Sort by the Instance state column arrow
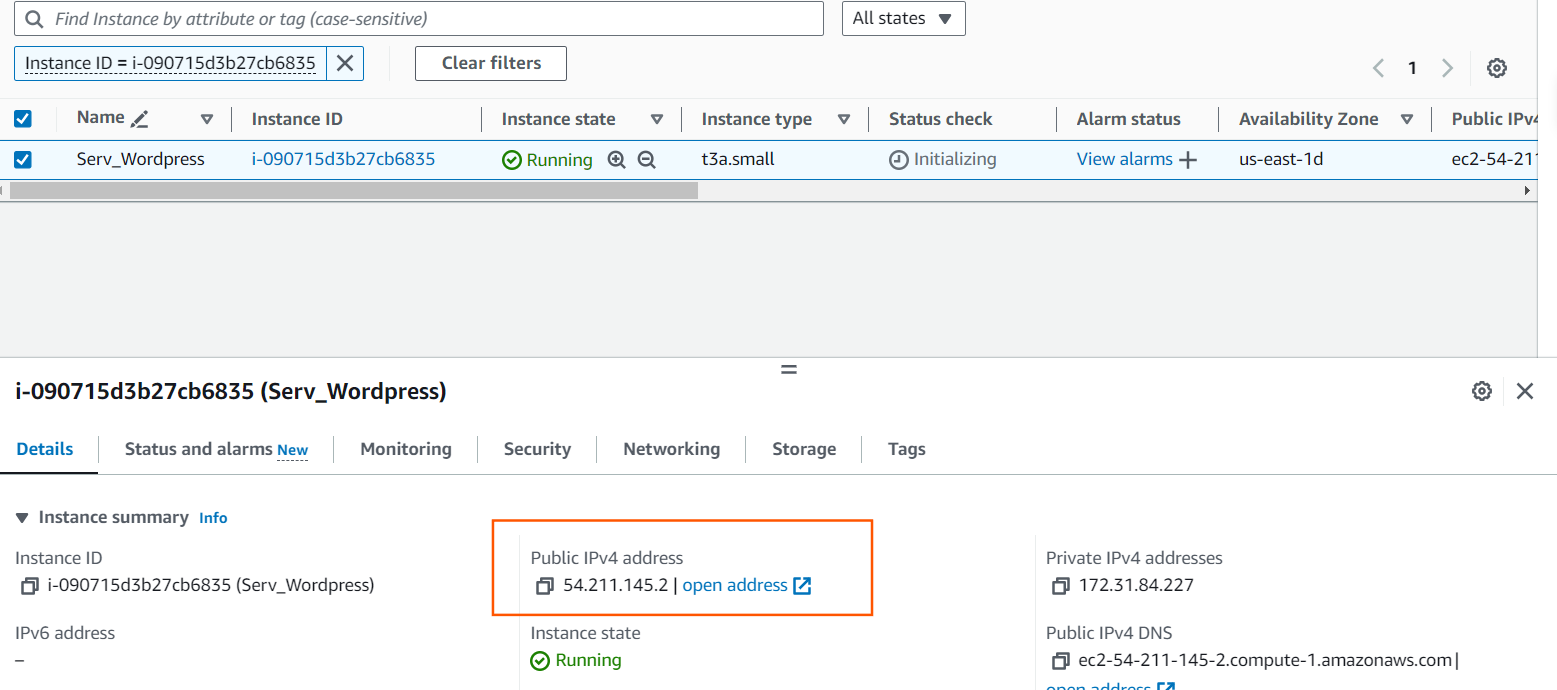 pyautogui.click(x=657, y=119)
